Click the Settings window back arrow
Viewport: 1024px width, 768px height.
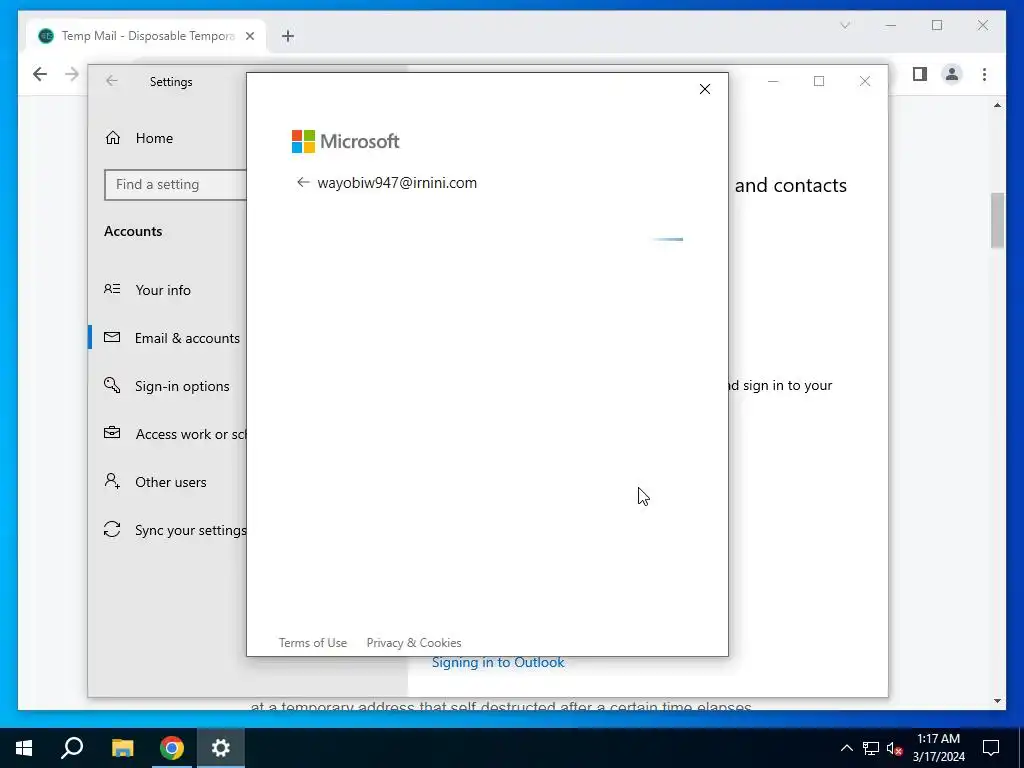tap(112, 81)
